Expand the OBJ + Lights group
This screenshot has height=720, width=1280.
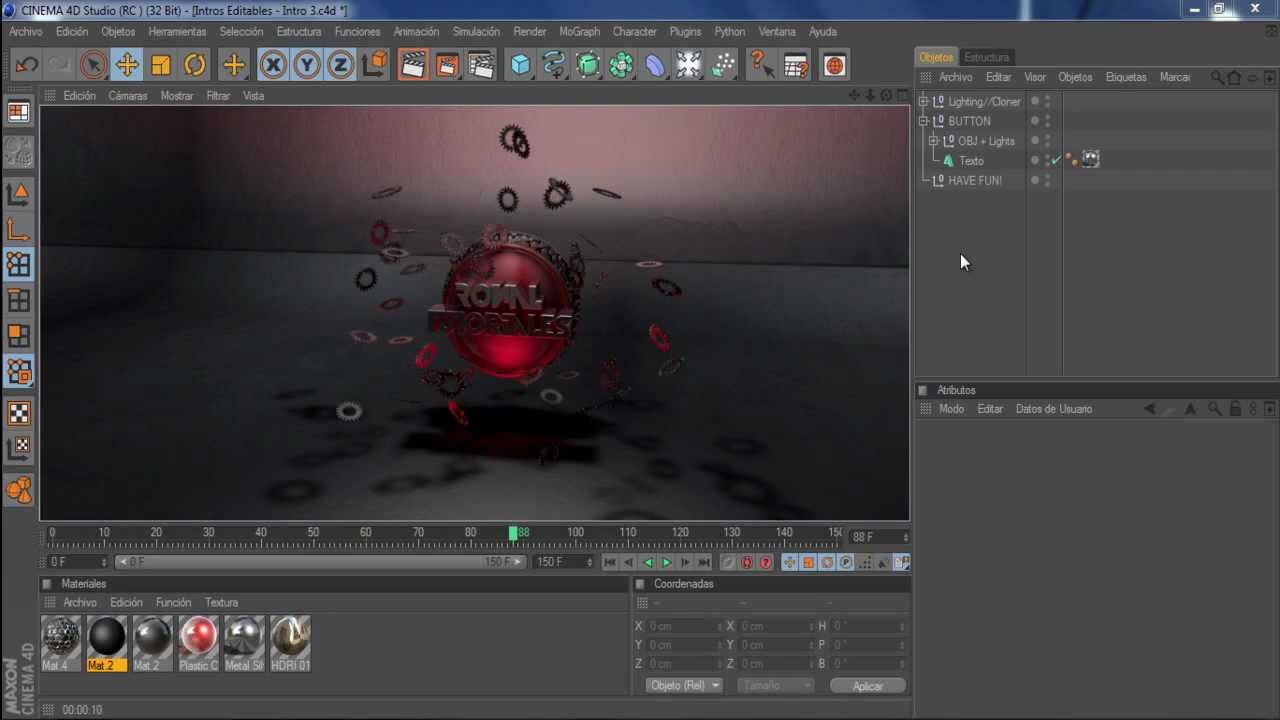(934, 141)
